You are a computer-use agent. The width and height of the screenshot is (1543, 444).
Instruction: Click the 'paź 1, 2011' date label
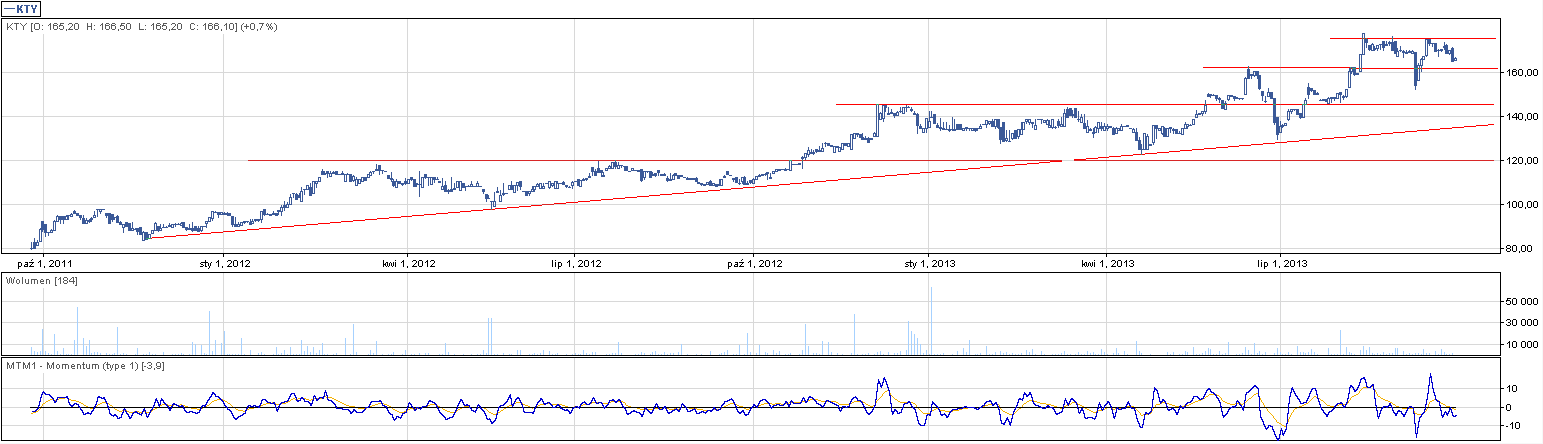[45, 264]
